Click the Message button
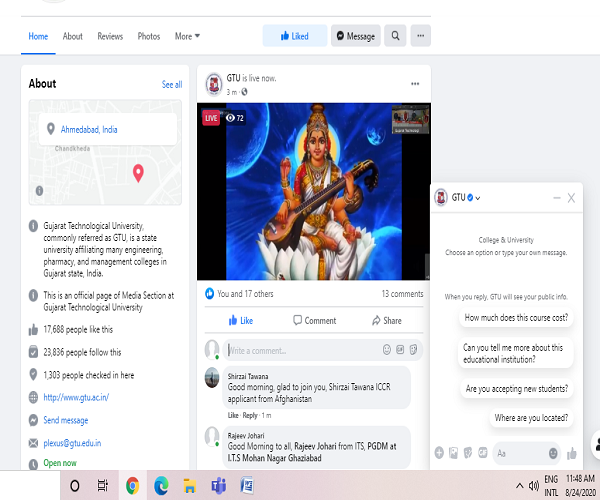The width and height of the screenshot is (600, 500). (356, 36)
